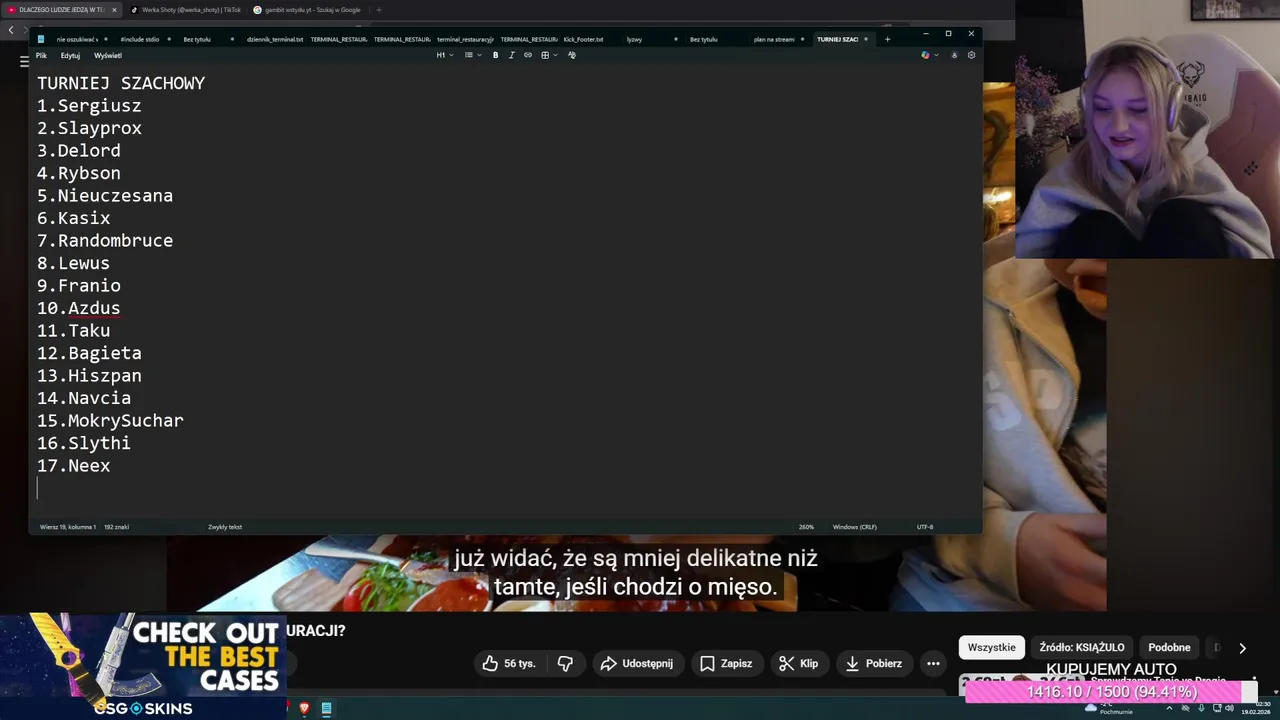Click the 260% zoom level in status bar
This screenshot has height=720, width=1280.
(x=806, y=527)
